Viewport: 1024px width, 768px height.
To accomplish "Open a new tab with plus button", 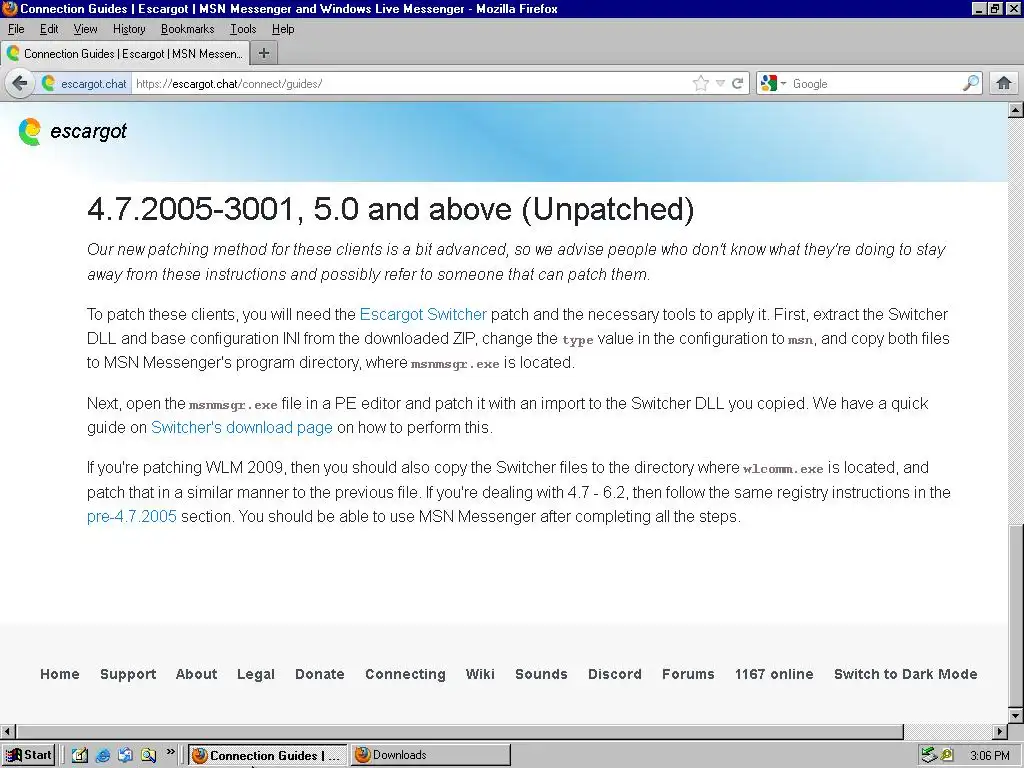I will [264, 54].
